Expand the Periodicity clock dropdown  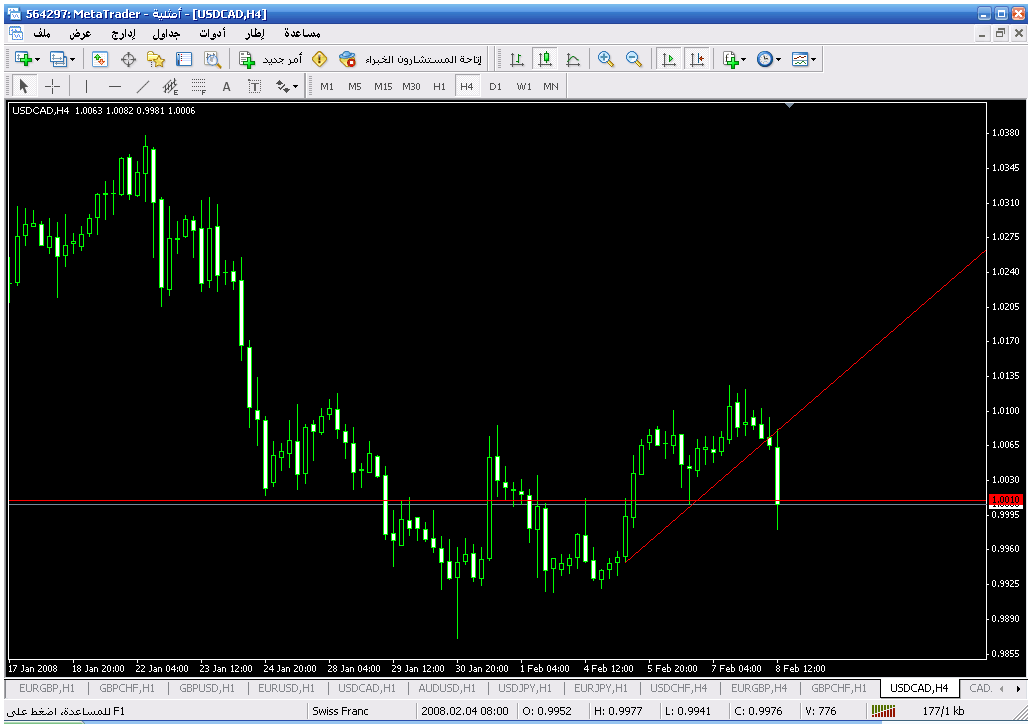pyautogui.click(x=779, y=59)
